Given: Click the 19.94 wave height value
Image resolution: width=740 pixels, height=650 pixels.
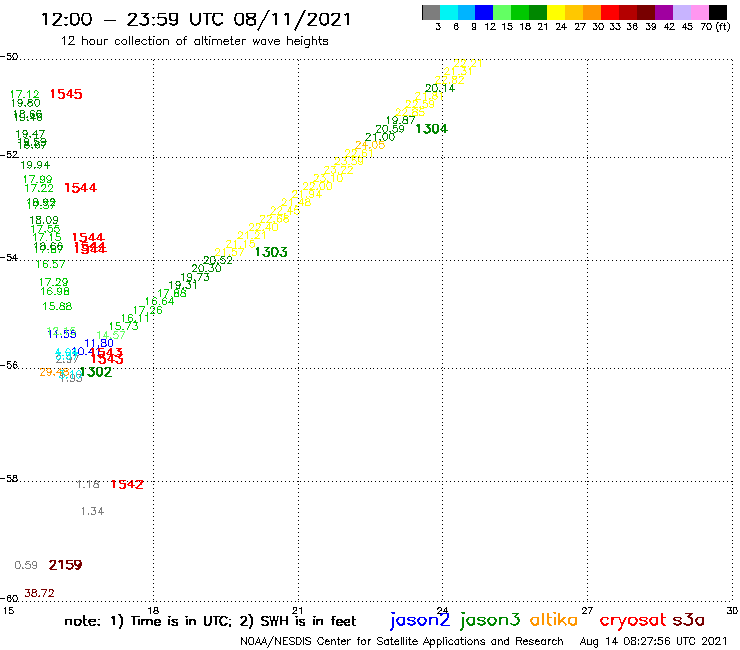Looking at the screenshot, I should click(35, 165).
